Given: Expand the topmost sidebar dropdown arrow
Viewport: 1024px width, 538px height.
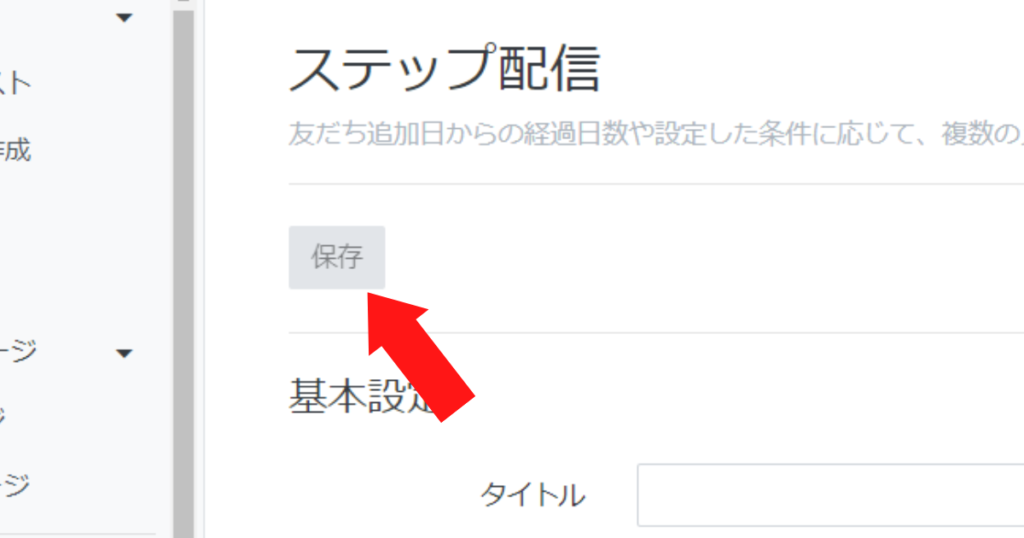Looking at the screenshot, I should (x=124, y=18).
